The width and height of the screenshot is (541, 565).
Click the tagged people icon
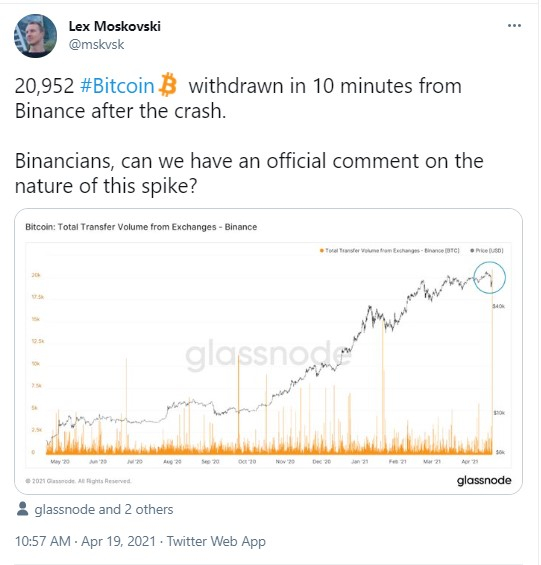click(x=22, y=509)
